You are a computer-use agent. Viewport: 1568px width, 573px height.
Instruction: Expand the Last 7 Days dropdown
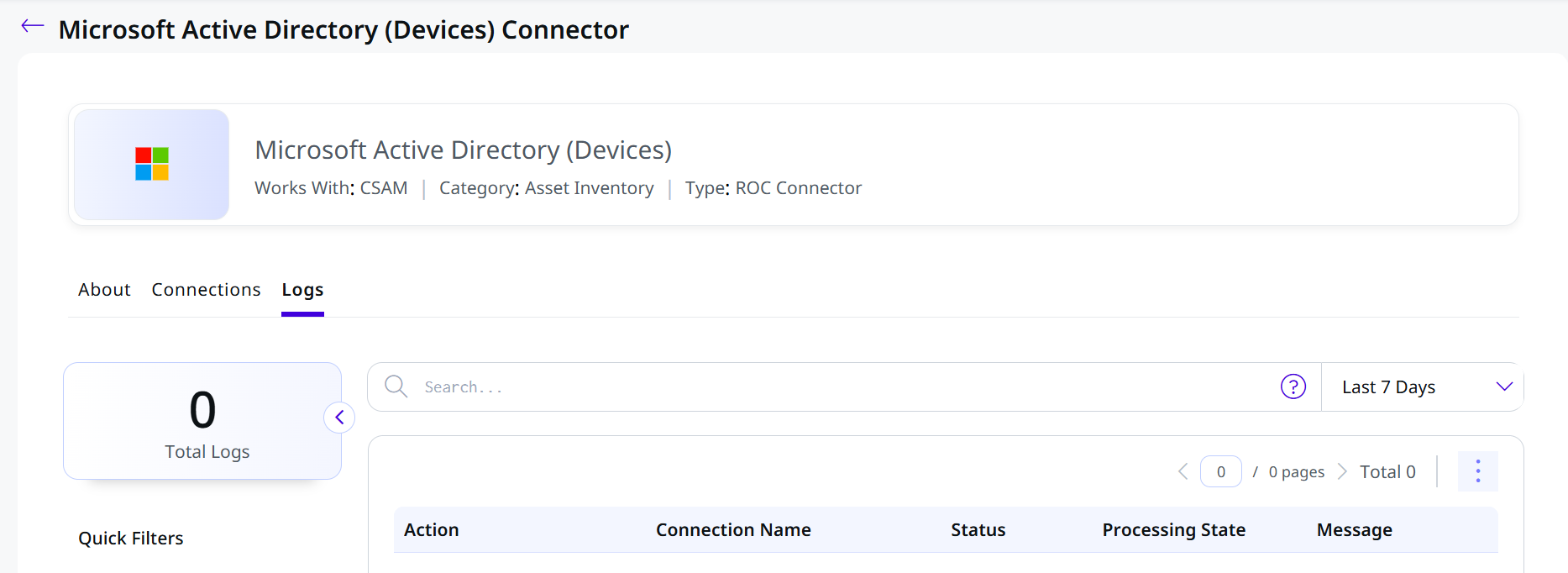[x=1422, y=387]
